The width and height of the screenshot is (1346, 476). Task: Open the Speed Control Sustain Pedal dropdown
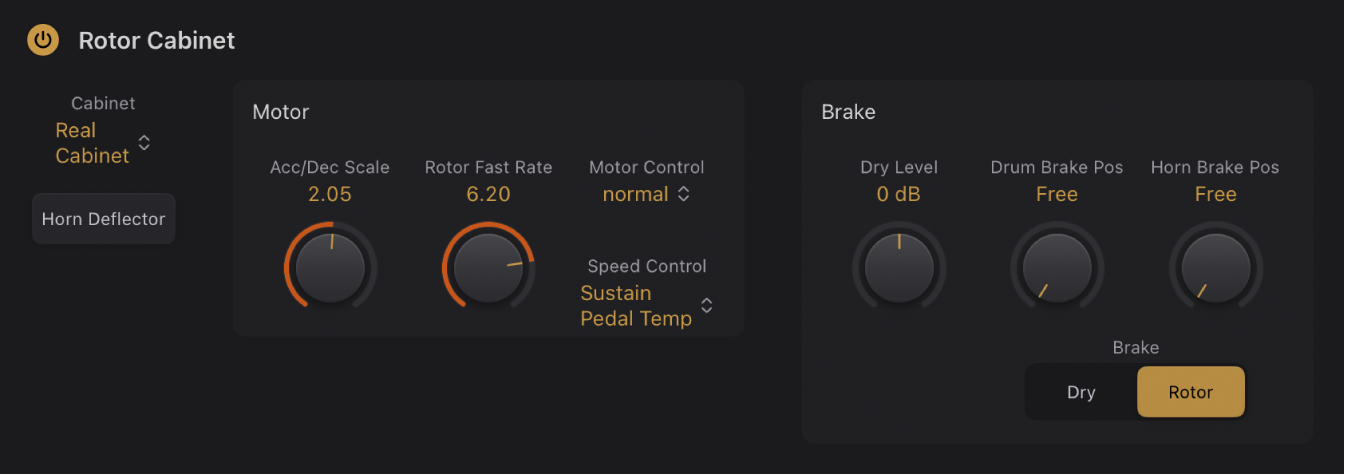(x=636, y=306)
